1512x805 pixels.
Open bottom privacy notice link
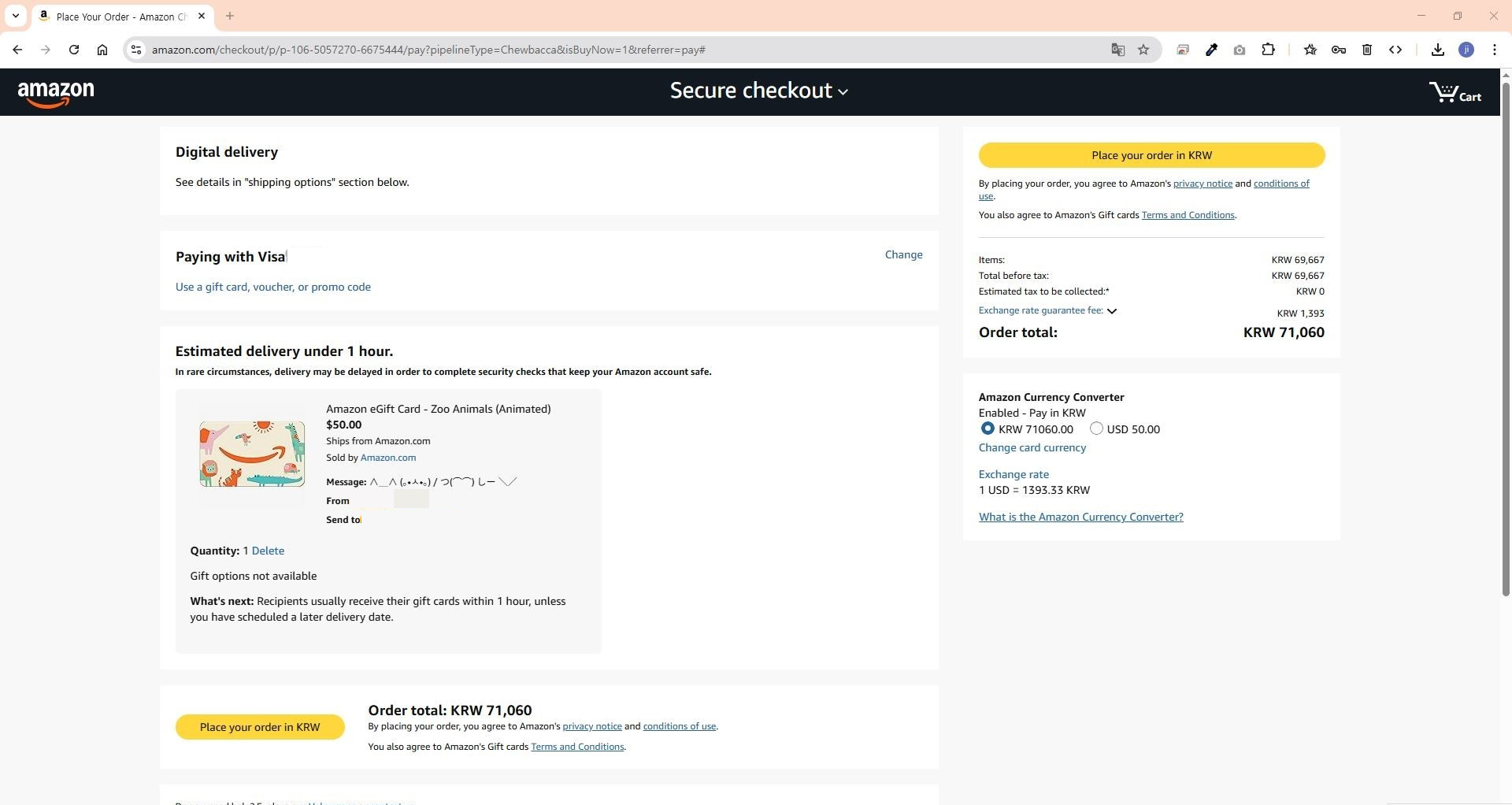coord(592,726)
